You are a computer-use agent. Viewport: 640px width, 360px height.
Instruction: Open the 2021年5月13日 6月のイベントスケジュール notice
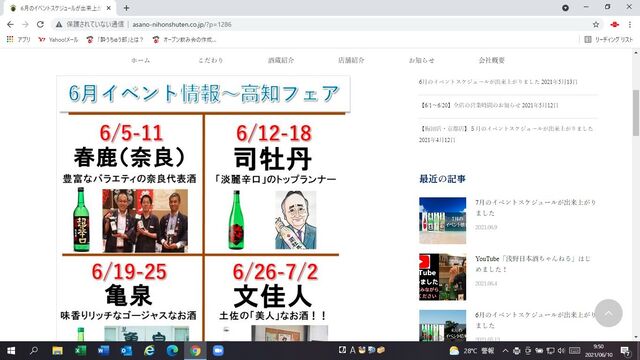pyautogui.click(x=498, y=82)
